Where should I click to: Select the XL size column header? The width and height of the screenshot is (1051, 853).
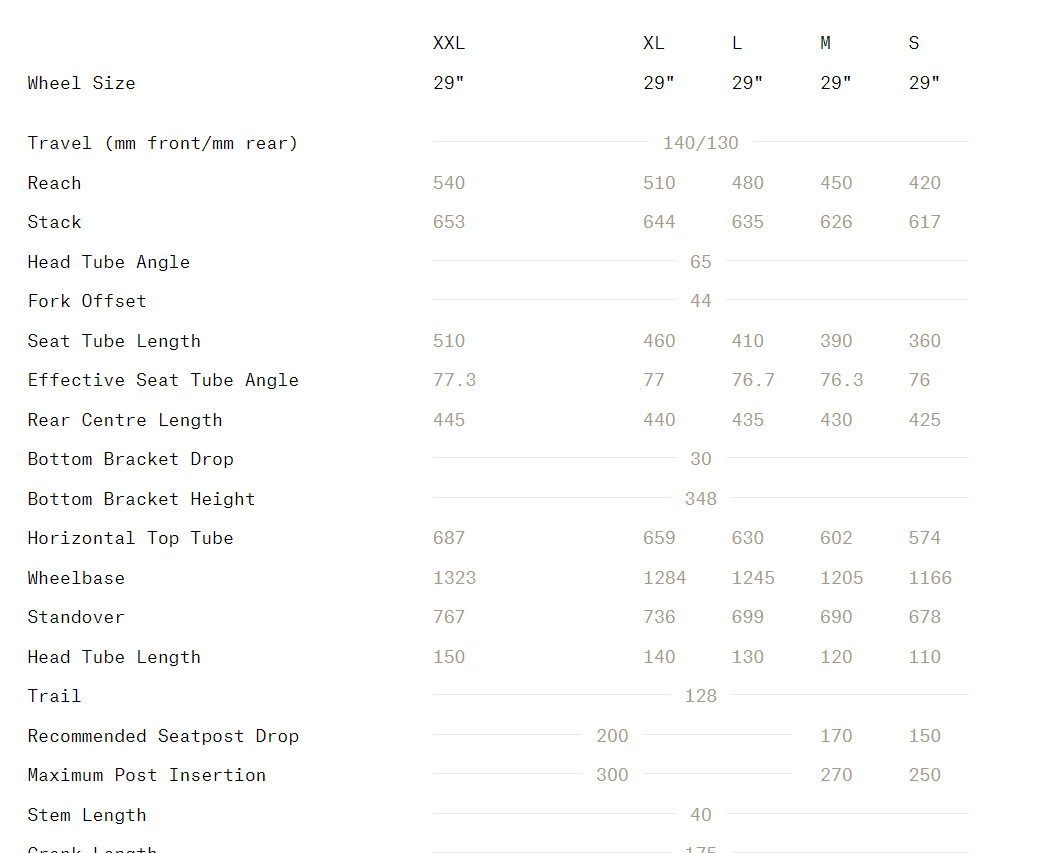tap(654, 43)
